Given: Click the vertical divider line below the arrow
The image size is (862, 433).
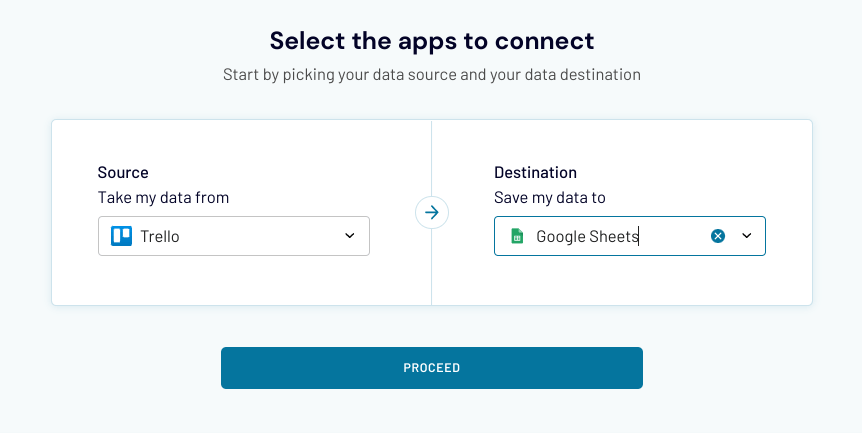Looking at the screenshot, I should [x=432, y=267].
